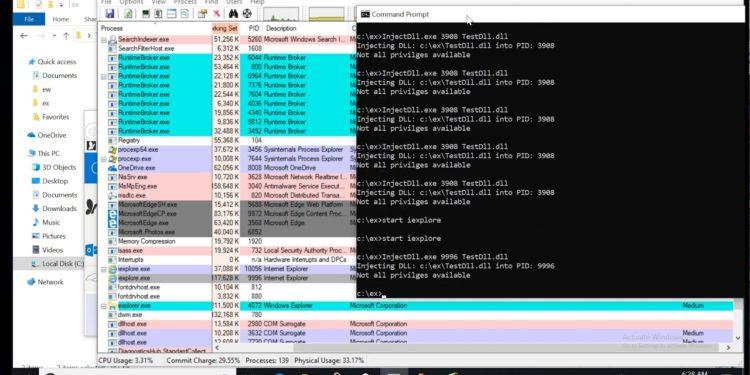750x375 pixels.
Task: Click the Desktop icon under This PC
Action: click(36, 181)
